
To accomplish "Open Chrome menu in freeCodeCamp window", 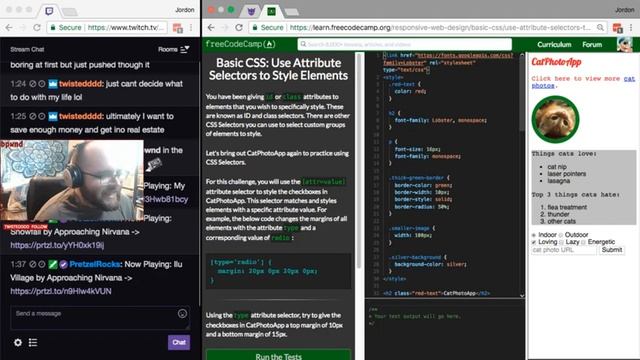I will 631,28.
